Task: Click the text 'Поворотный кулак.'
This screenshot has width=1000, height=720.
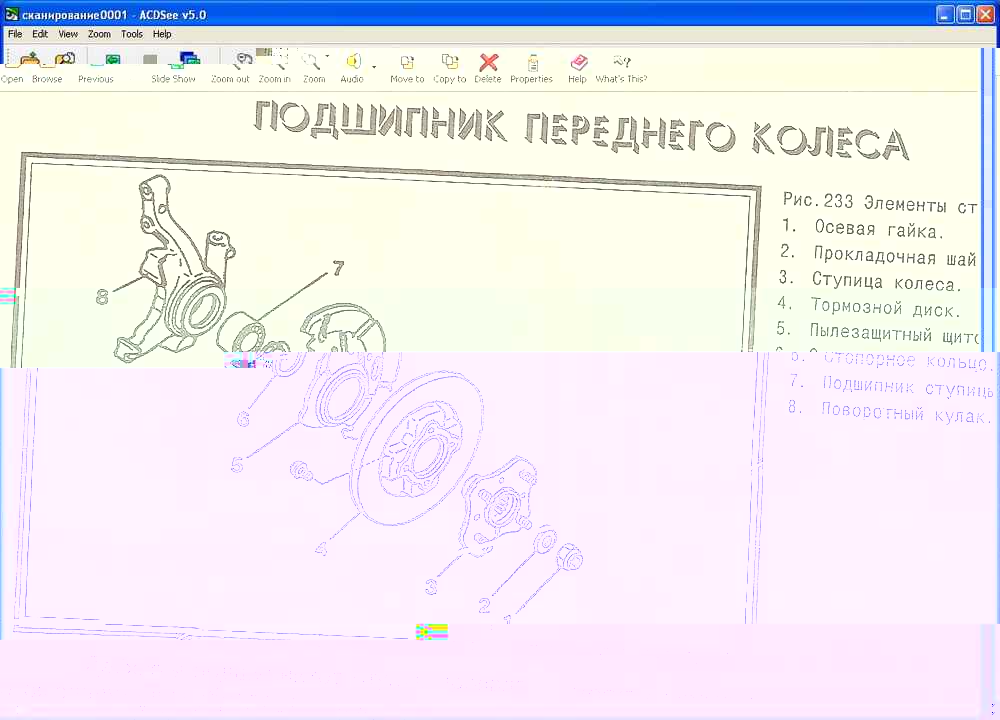Action: pos(906,413)
